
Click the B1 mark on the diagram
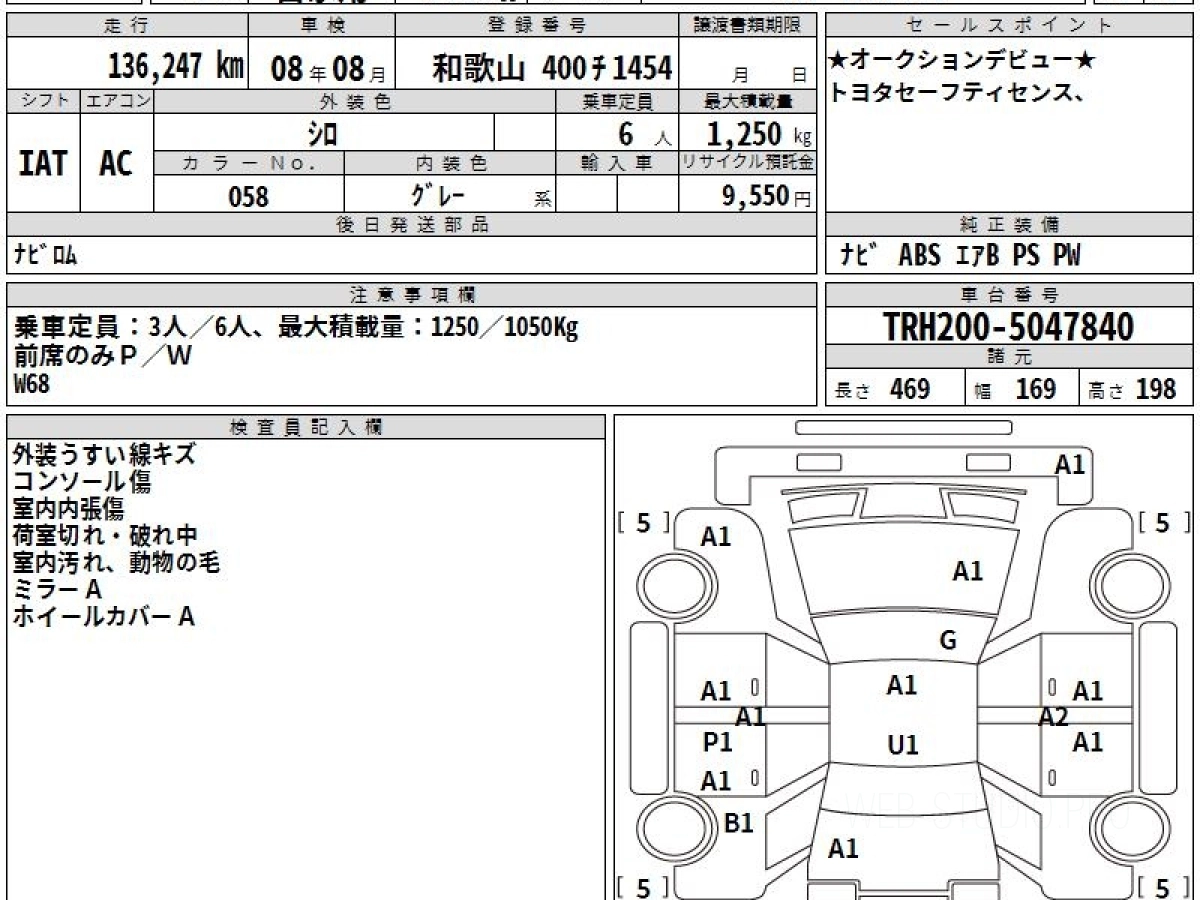tap(738, 823)
